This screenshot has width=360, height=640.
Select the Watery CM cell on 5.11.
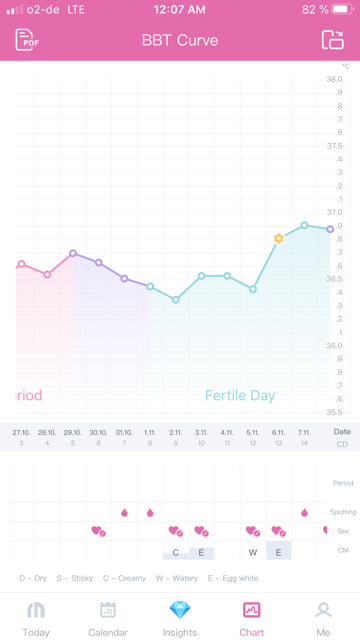253,553
